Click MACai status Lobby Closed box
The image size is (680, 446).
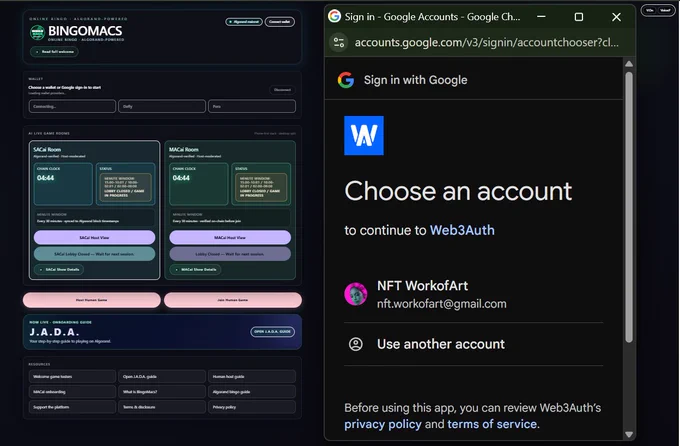click(x=261, y=187)
